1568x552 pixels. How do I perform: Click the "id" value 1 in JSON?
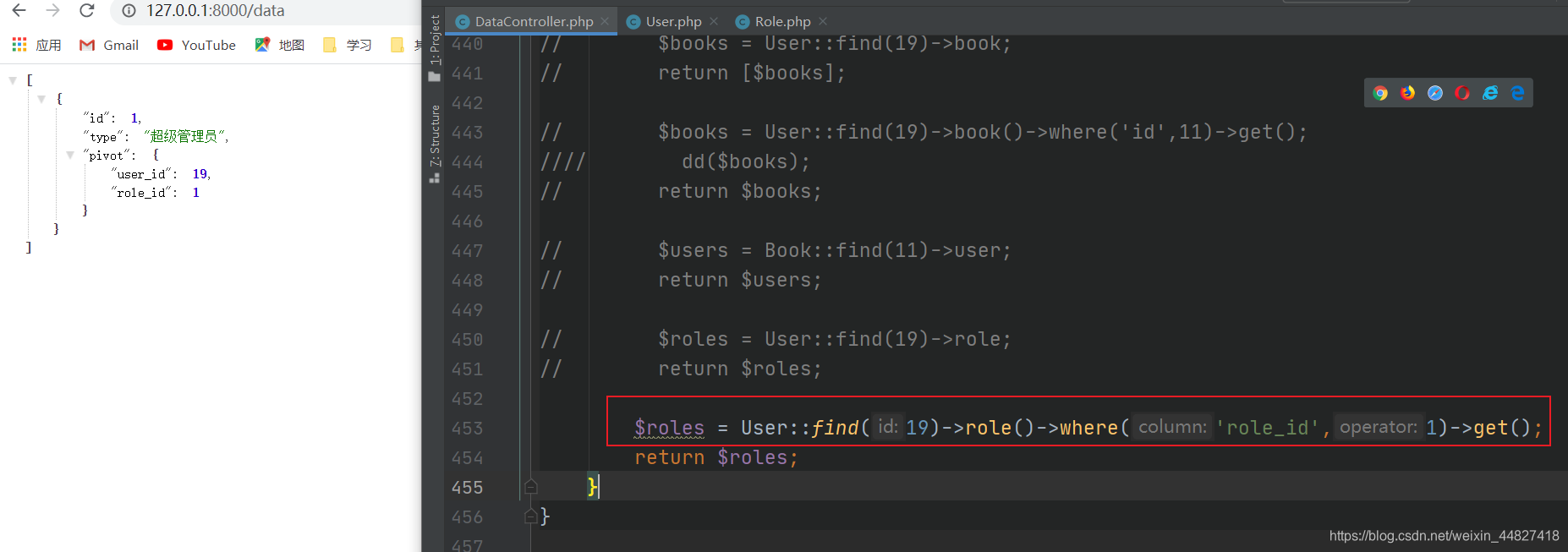click(134, 118)
